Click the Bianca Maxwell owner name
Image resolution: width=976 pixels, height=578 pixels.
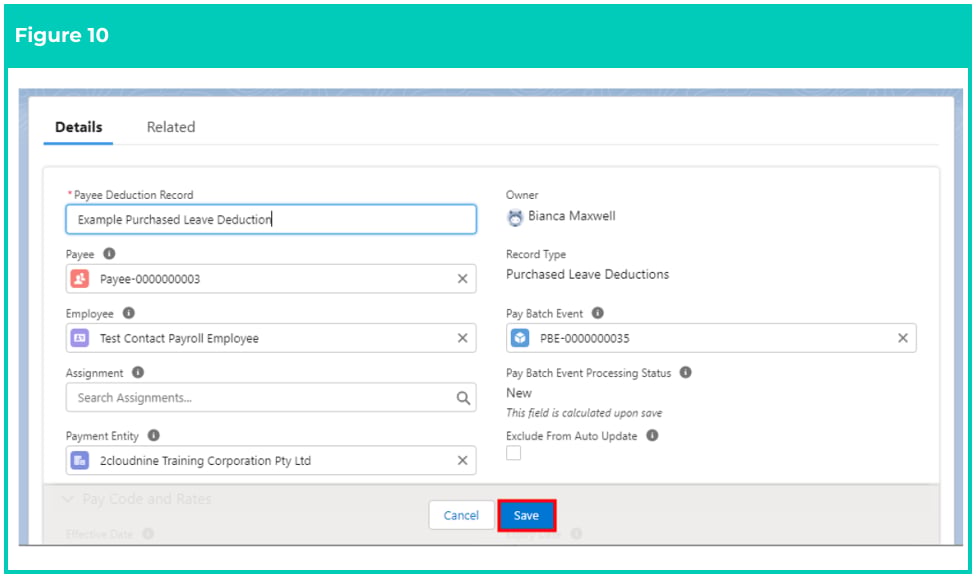(571, 216)
